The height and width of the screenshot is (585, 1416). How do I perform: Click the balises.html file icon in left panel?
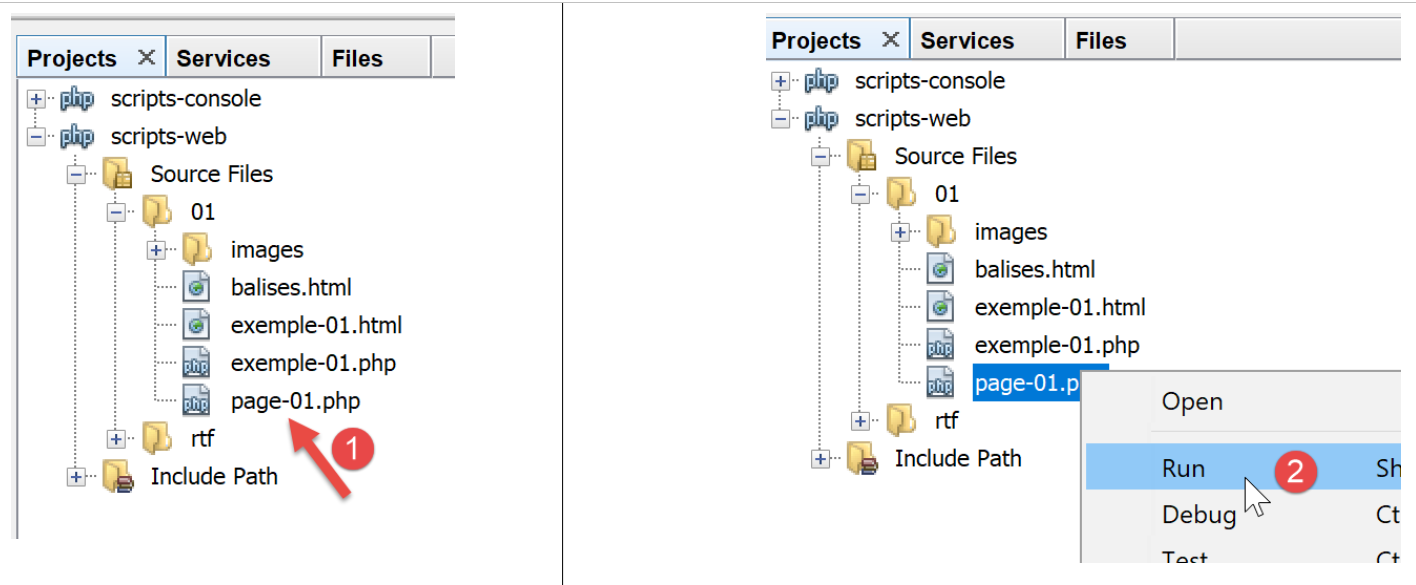pyautogui.click(x=197, y=288)
